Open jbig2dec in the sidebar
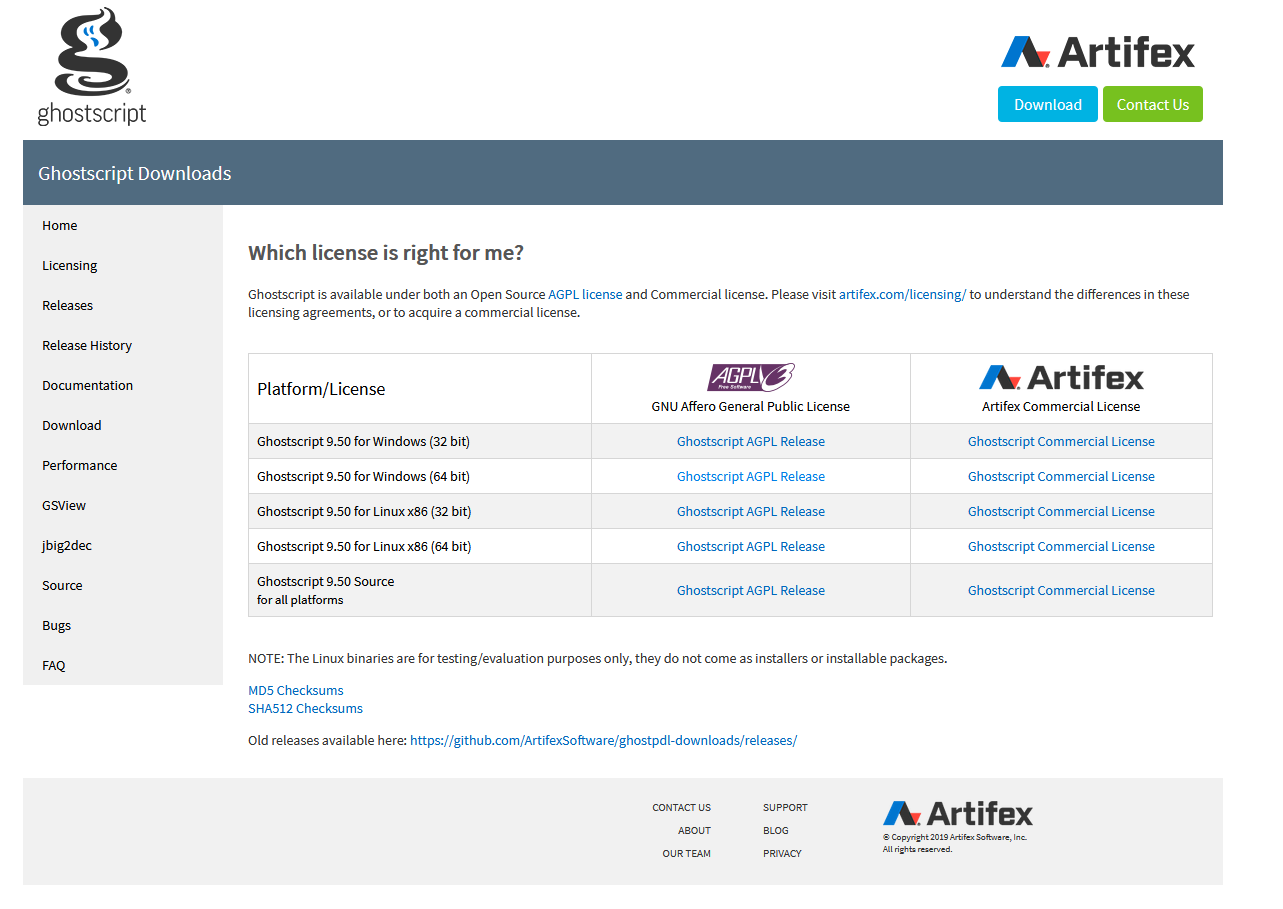The height and width of the screenshot is (909, 1283). 67,545
